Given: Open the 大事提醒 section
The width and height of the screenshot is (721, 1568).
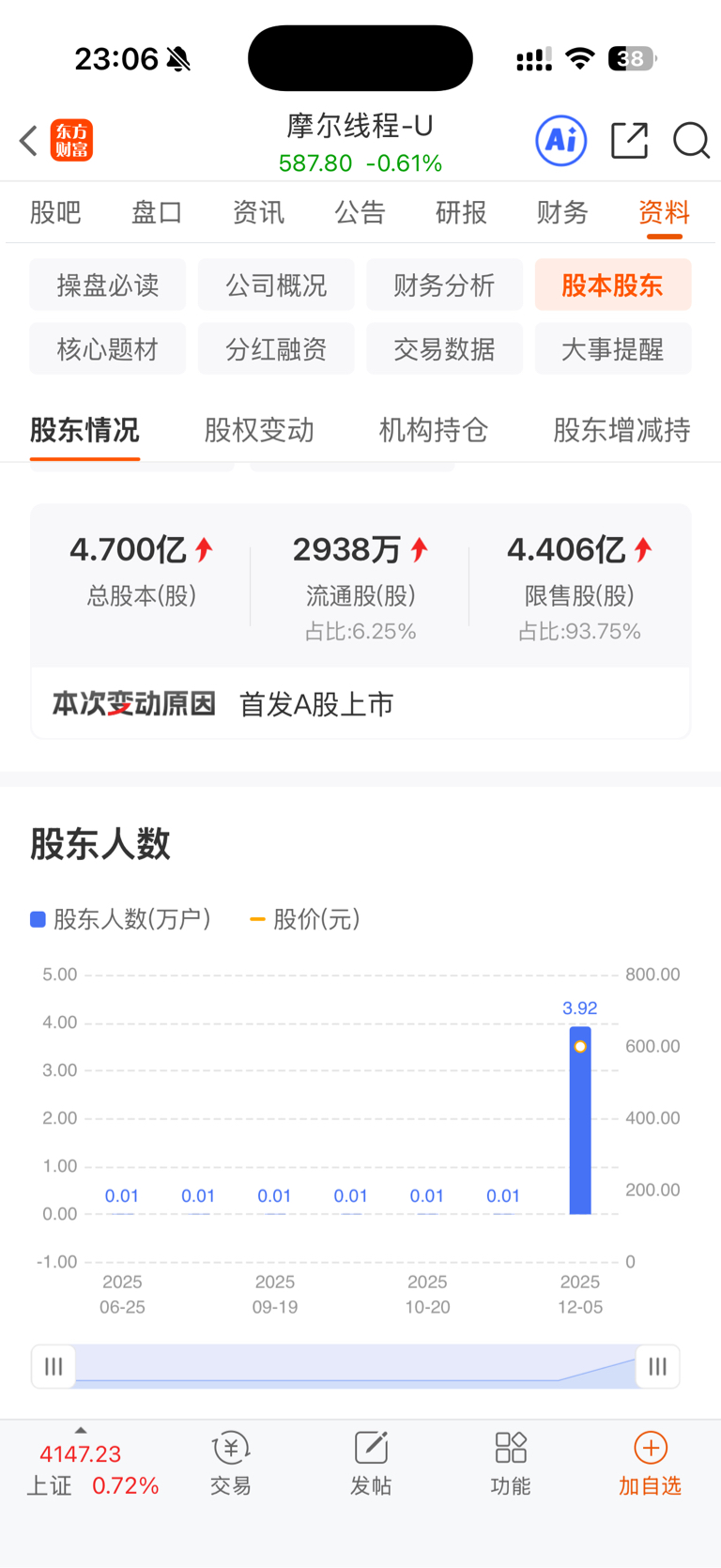Looking at the screenshot, I should pos(613,348).
